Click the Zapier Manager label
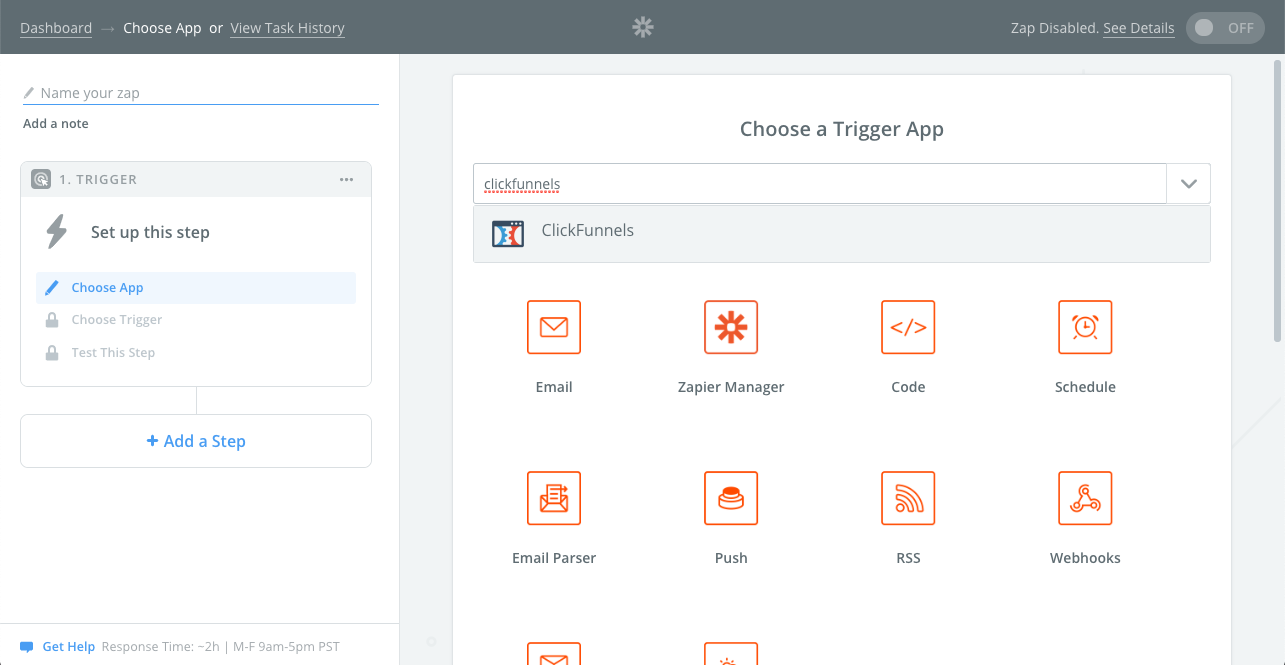The width and height of the screenshot is (1285, 665). (731, 387)
